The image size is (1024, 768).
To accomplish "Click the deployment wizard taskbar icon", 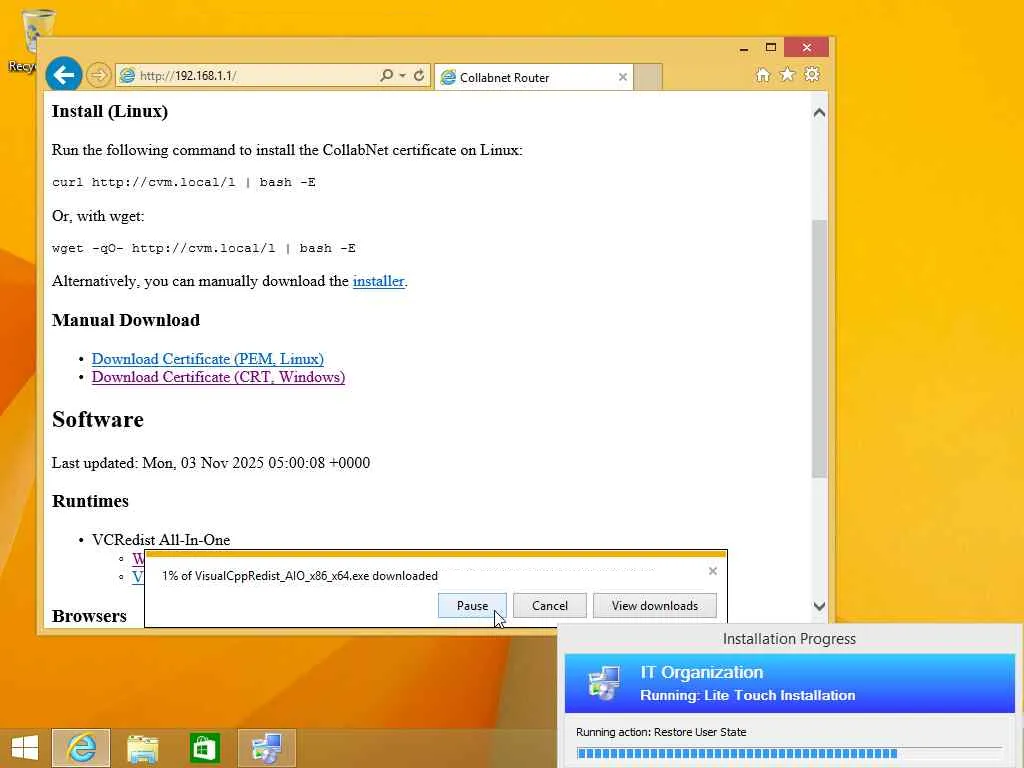I will click(266, 748).
